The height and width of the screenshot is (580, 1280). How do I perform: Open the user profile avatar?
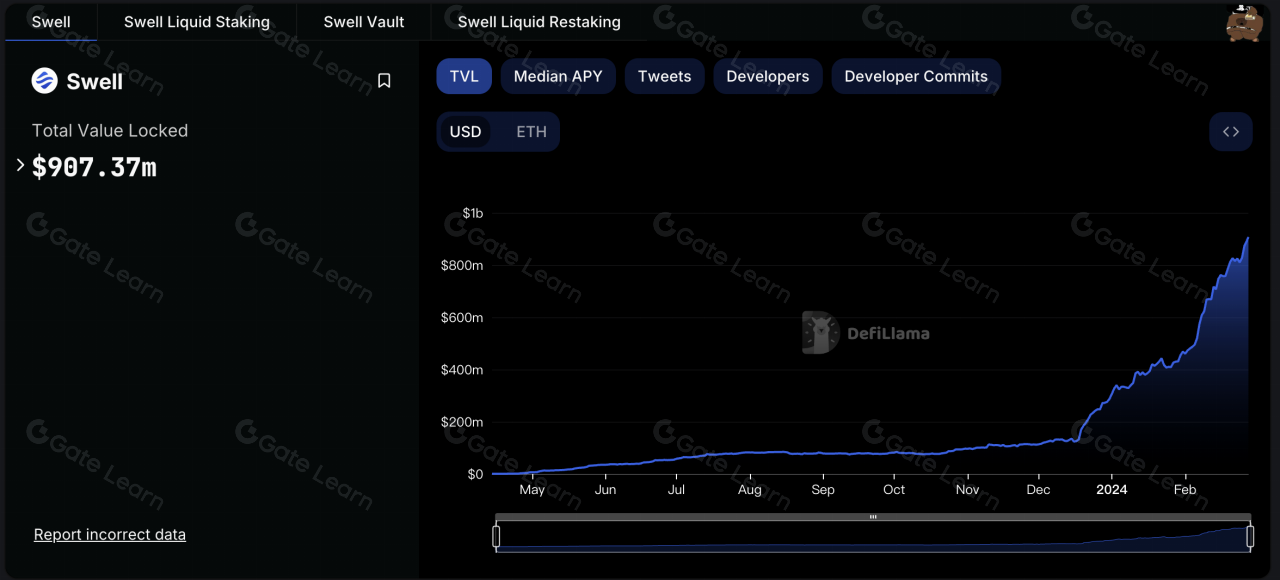click(x=1244, y=21)
